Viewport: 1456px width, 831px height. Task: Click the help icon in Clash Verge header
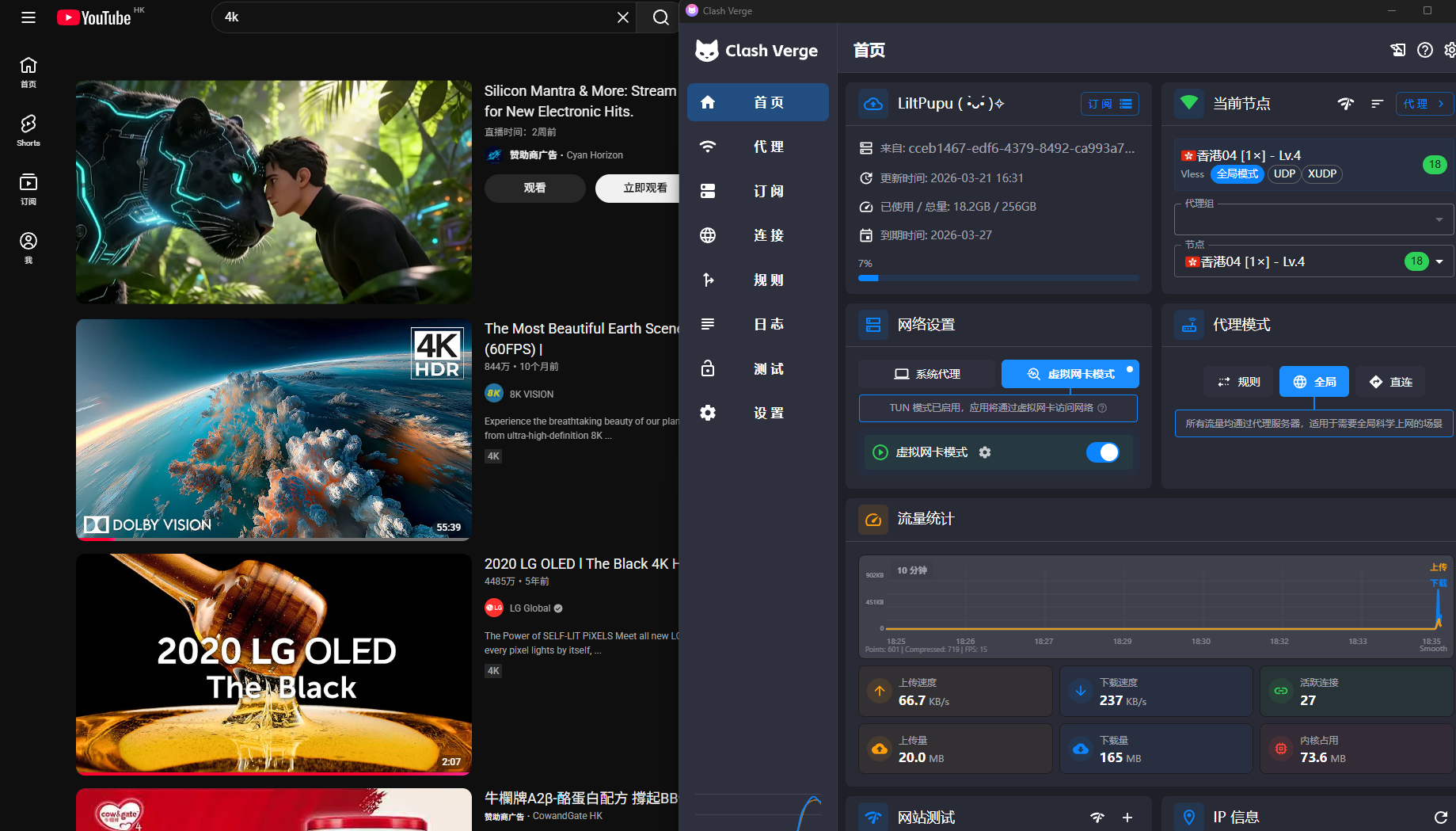(x=1424, y=50)
